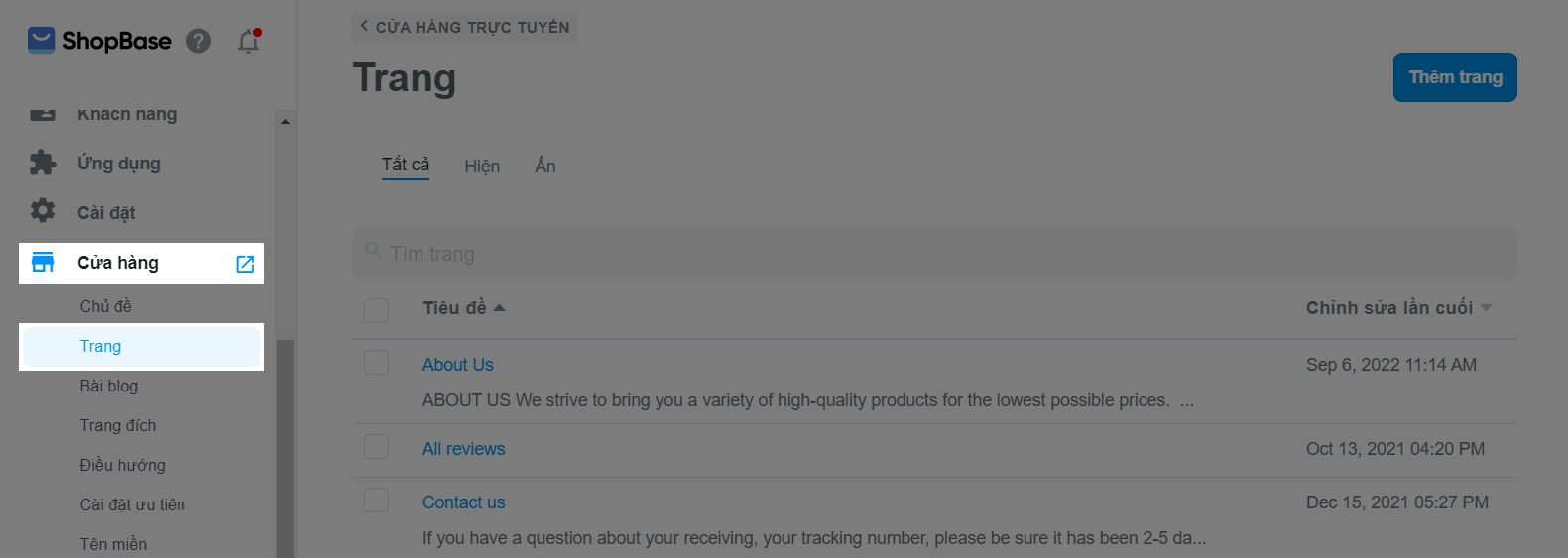Image resolution: width=1568 pixels, height=558 pixels.
Task: Sort by Tiêu đề ascending arrow
Action: [x=499, y=308]
